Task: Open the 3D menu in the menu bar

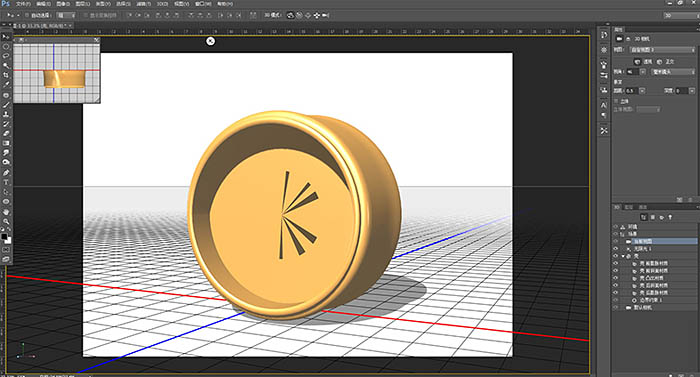Action: tap(162, 4)
